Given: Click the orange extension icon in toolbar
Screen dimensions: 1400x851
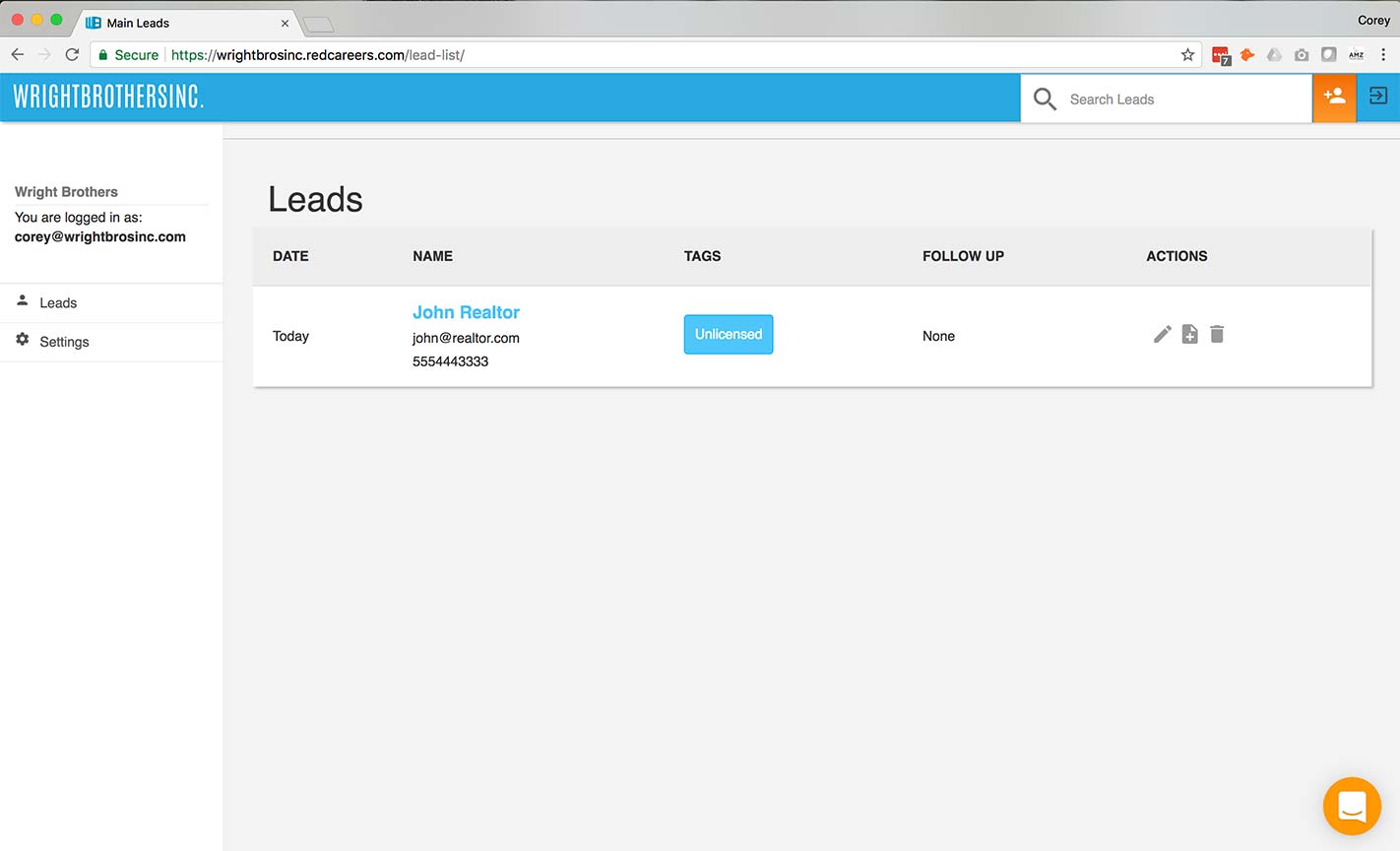Looking at the screenshot, I should [1247, 55].
